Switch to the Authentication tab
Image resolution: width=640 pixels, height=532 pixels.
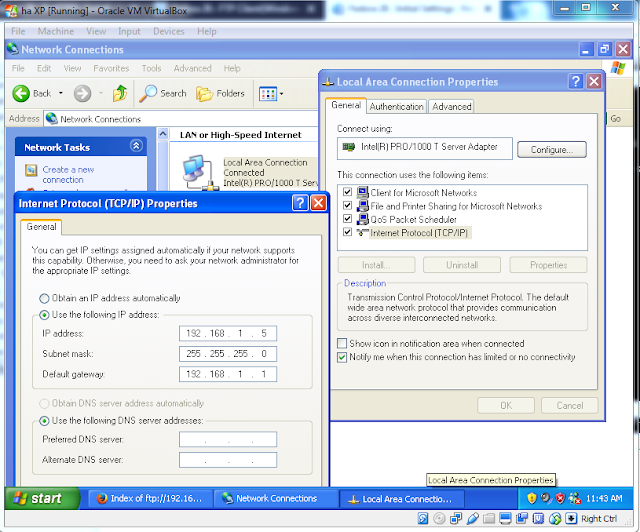point(396,107)
